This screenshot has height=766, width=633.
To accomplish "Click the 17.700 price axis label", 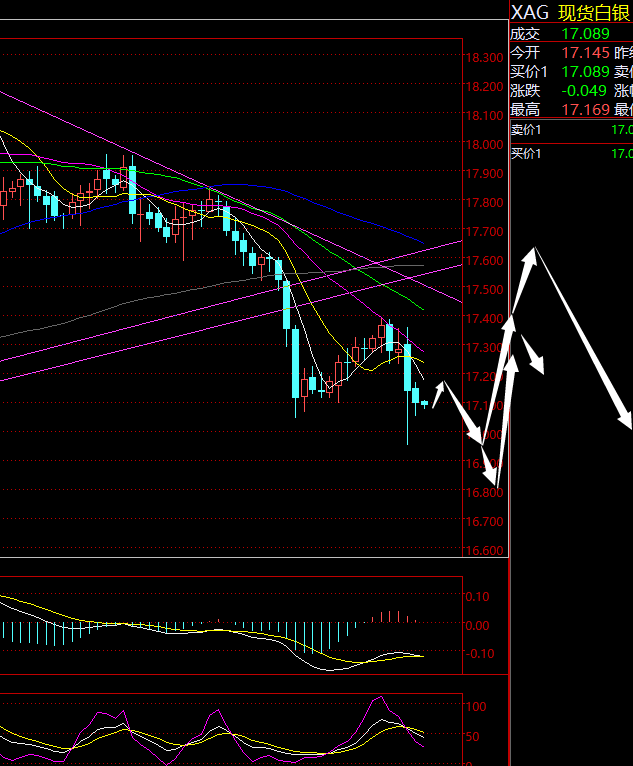I will (484, 232).
